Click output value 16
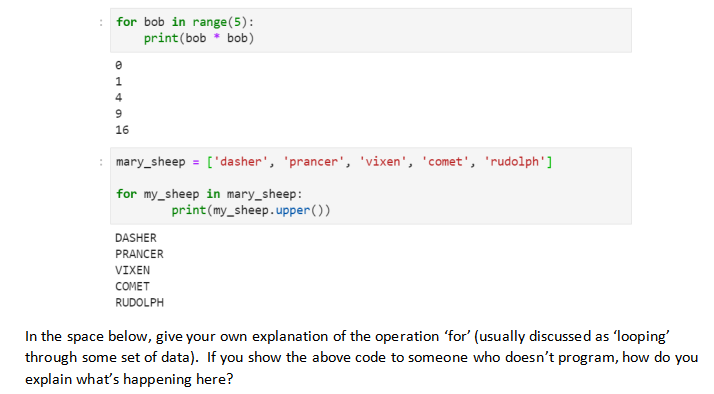Image resolution: width=714 pixels, height=394 pixels. point(122,130)
